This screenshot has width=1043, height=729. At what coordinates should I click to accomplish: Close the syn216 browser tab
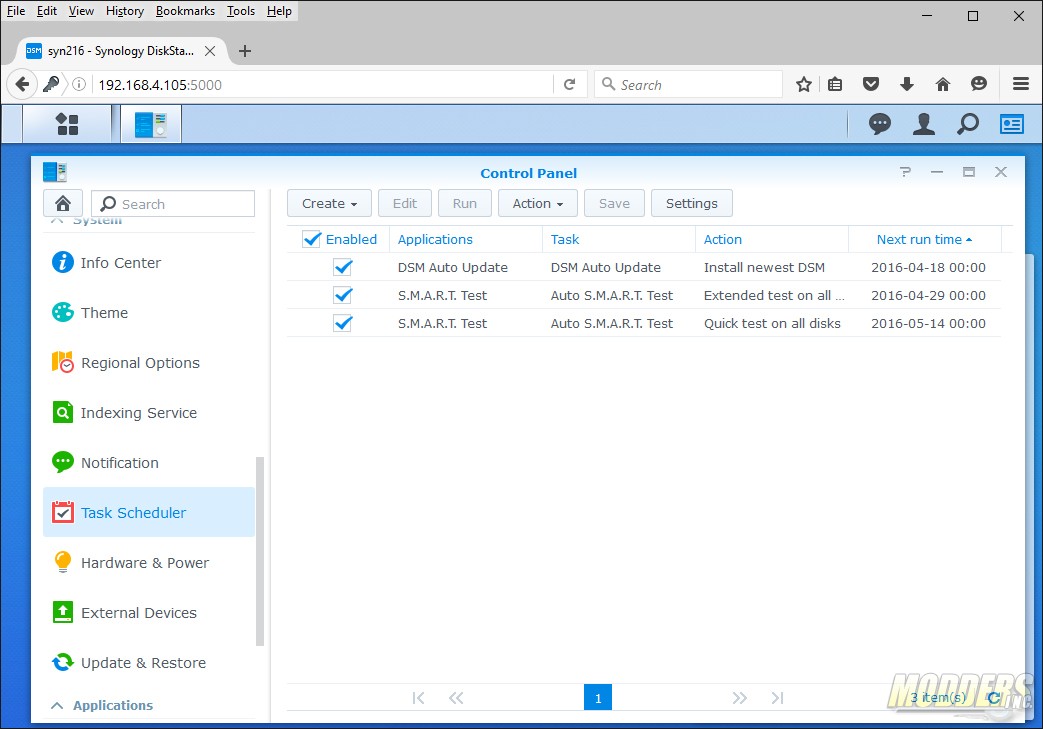[x=210, y=51]
